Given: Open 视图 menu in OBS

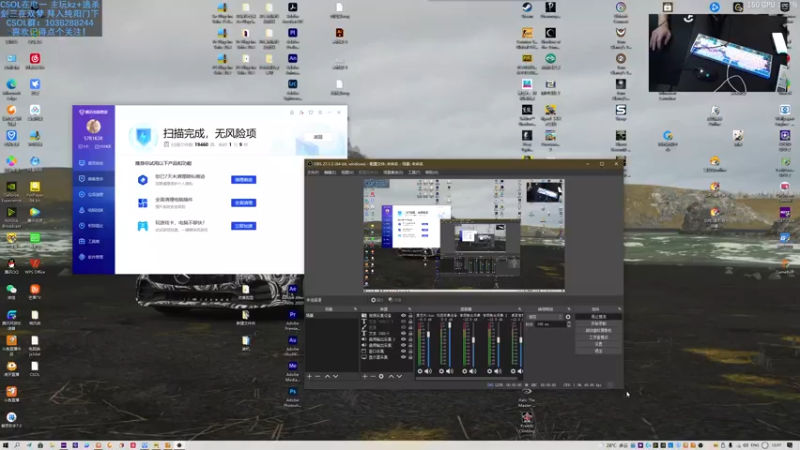Looking at the screenshot, I should tap(347, 172).
